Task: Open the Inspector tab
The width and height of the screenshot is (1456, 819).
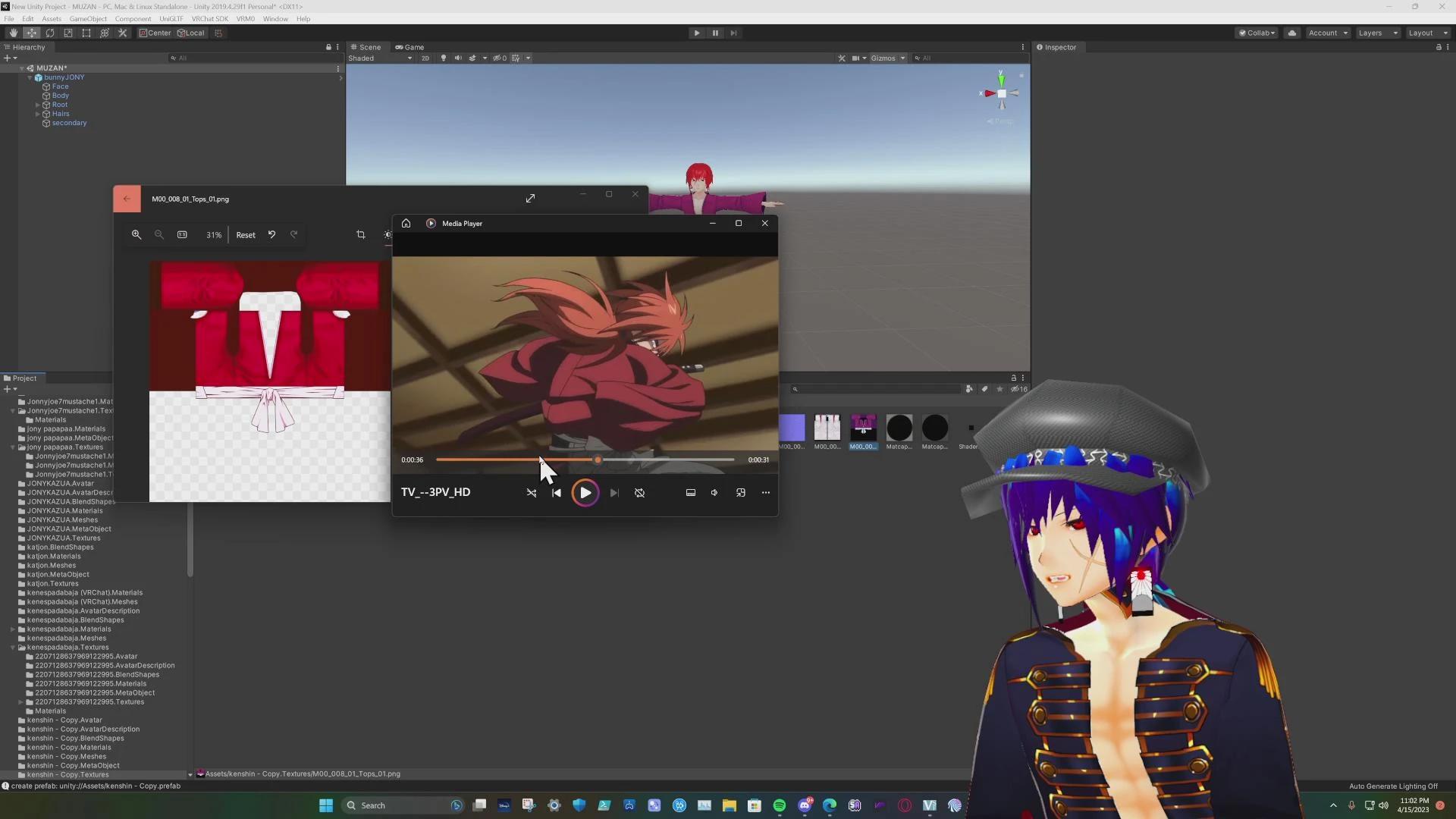Action: point(1056,47)
